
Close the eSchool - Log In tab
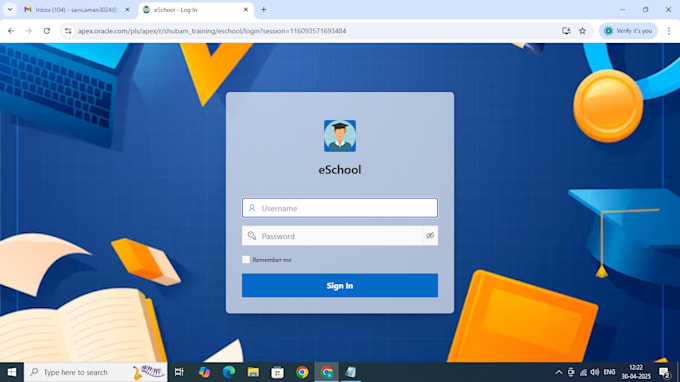(246, 10)
